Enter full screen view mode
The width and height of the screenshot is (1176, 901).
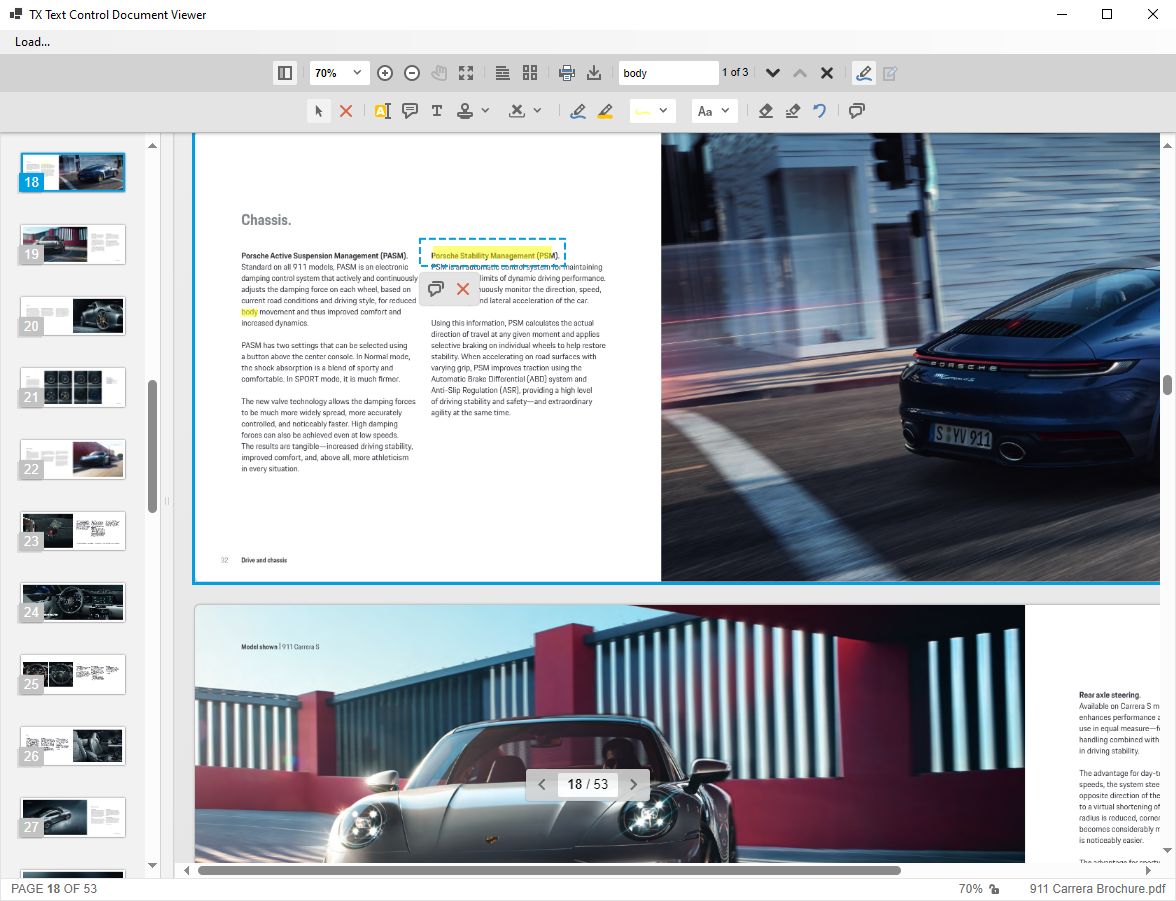(466, 73)
